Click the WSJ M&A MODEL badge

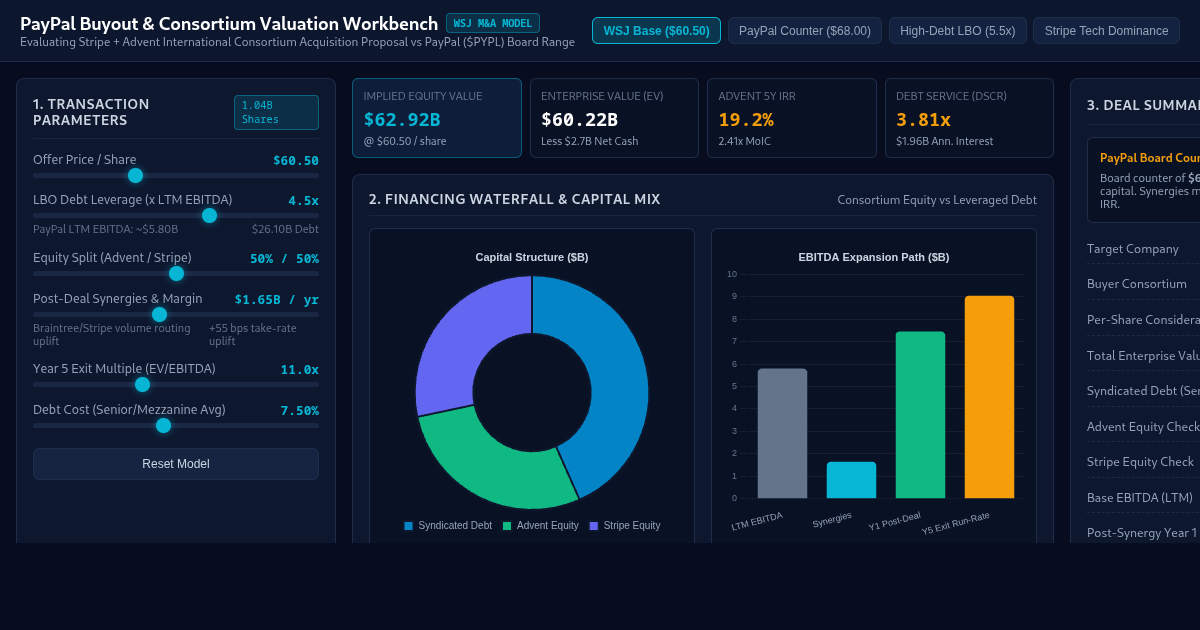click(x=493, y=23)
